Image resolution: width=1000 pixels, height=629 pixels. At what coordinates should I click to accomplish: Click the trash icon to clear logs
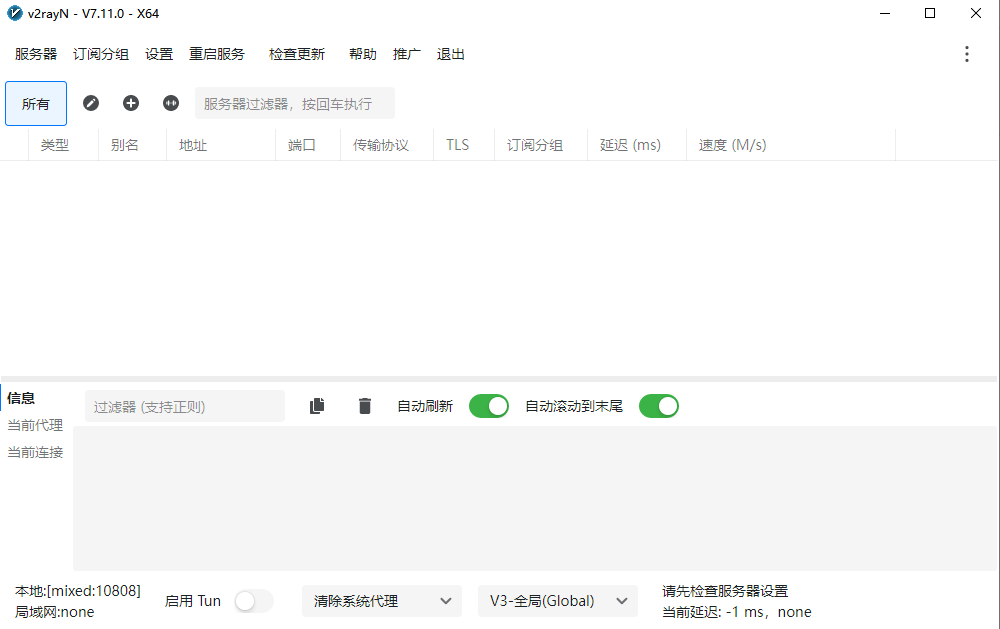pos(365,406)
